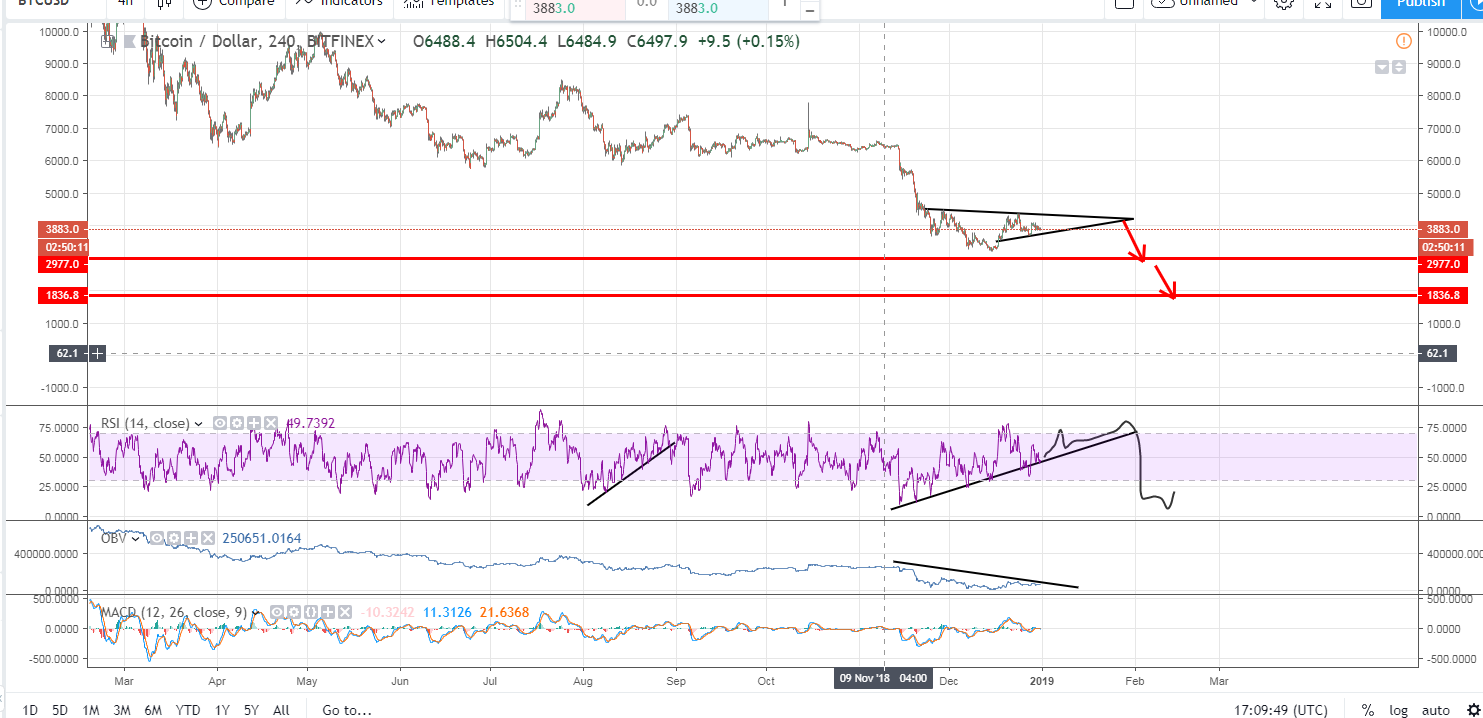1483x718 pixels.
Task: Click the plus icon next to MACD
Action: (328, 612)
